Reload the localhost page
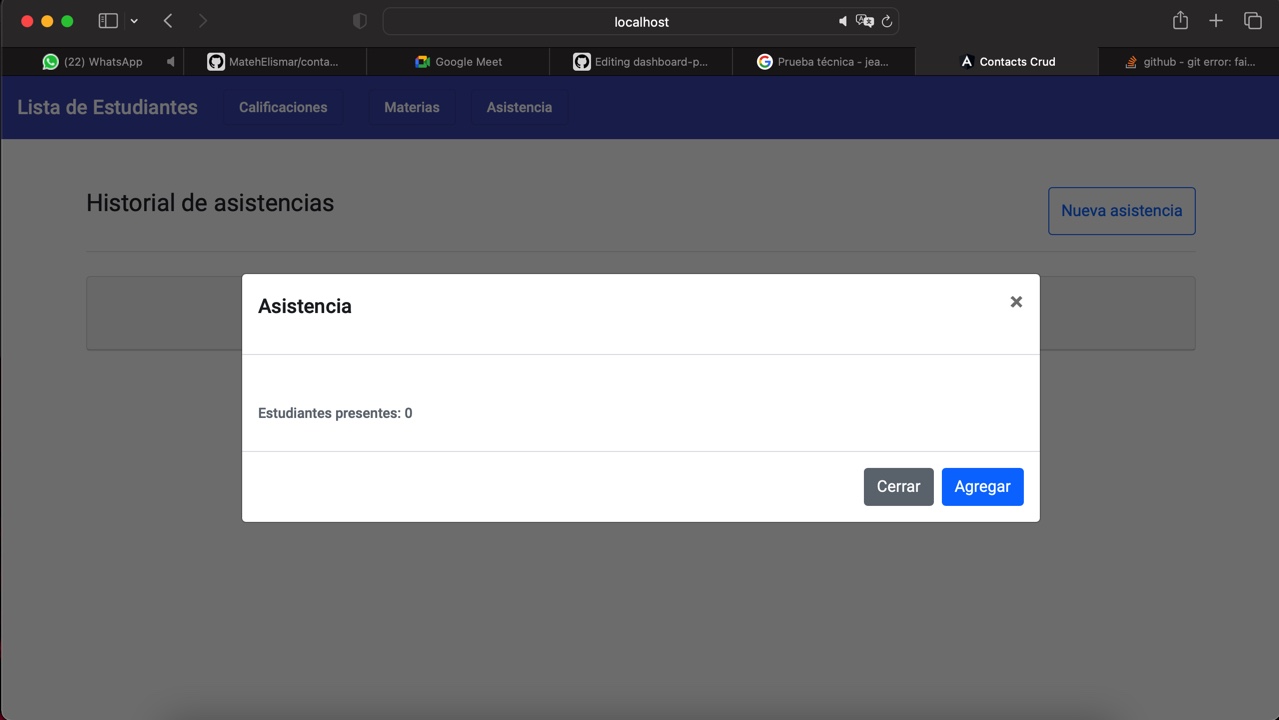 [x=886, y=21]
